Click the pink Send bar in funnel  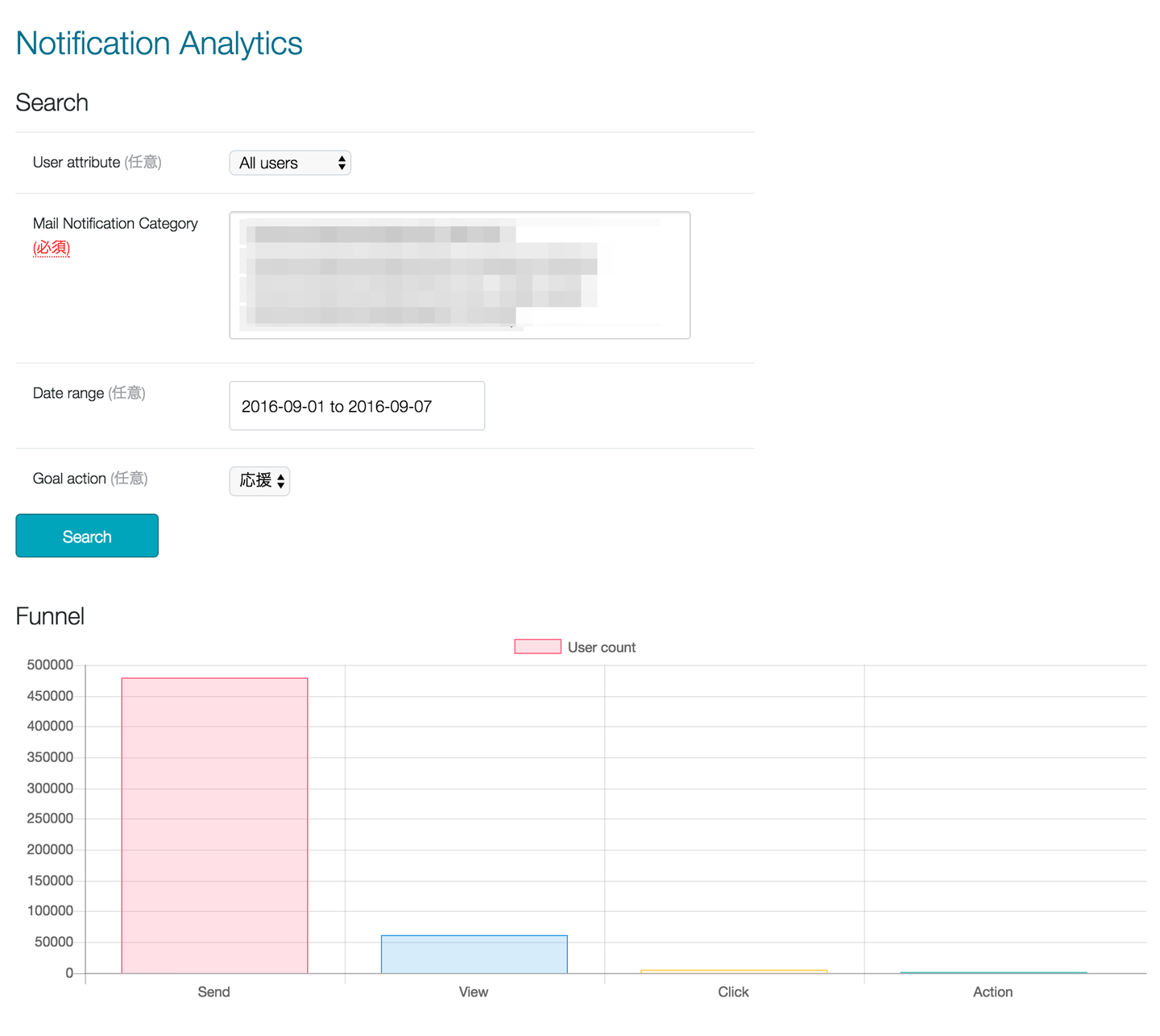click(x=214, y=826)
